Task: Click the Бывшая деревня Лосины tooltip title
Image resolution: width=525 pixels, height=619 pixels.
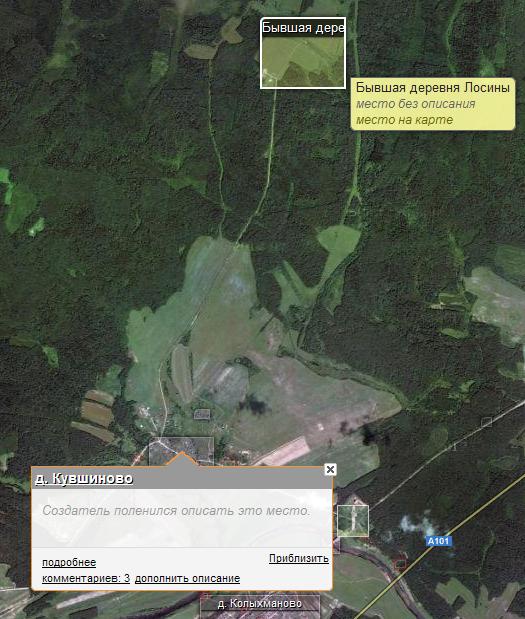Action: coord(433,87)
